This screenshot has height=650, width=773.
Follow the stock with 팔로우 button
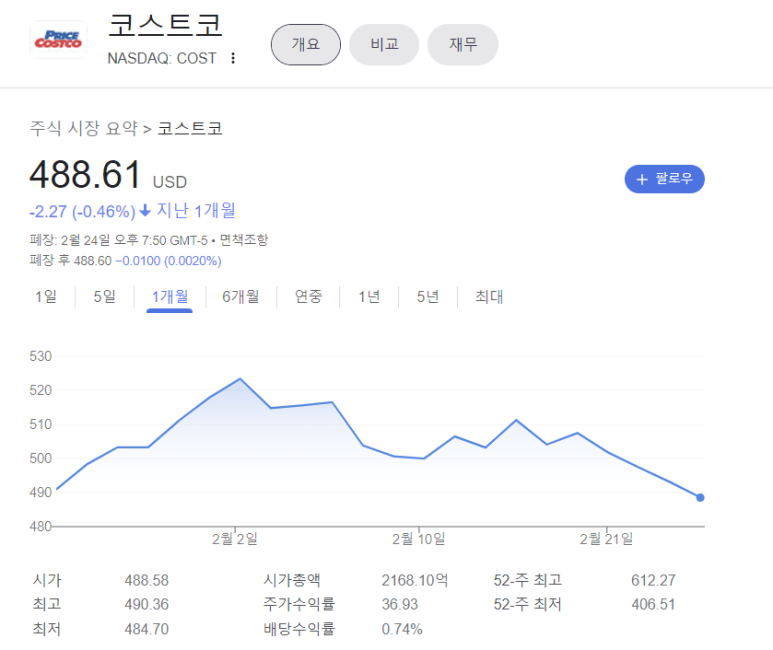pos(664,179)
